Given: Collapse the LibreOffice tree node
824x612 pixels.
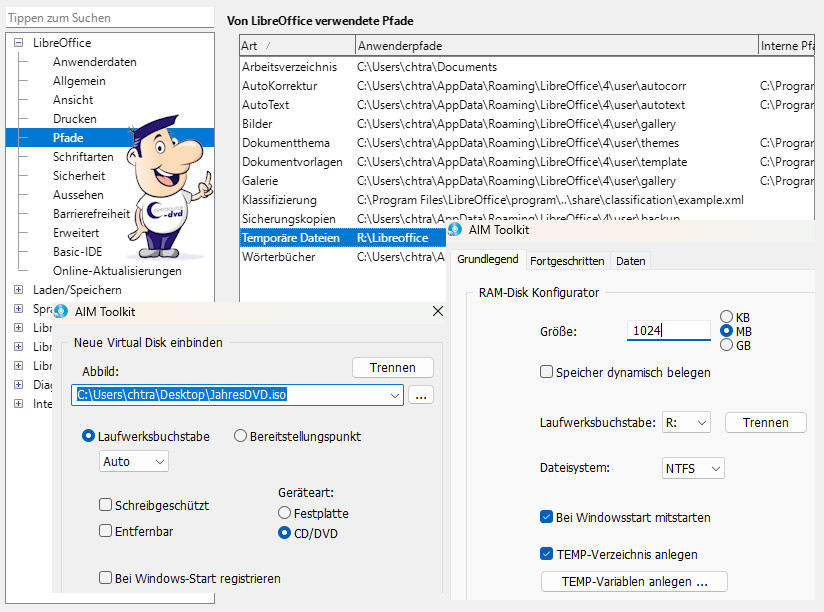Looking at the screenshot, I should (18, 43).
